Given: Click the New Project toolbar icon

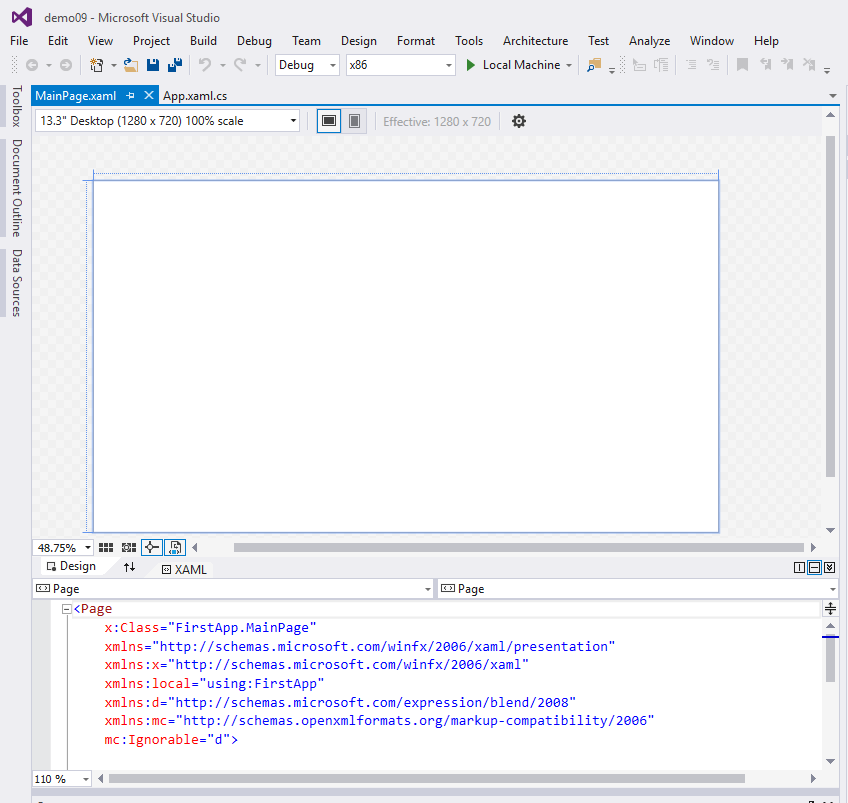Looking at the screenshot, I should tap(97, 65).
